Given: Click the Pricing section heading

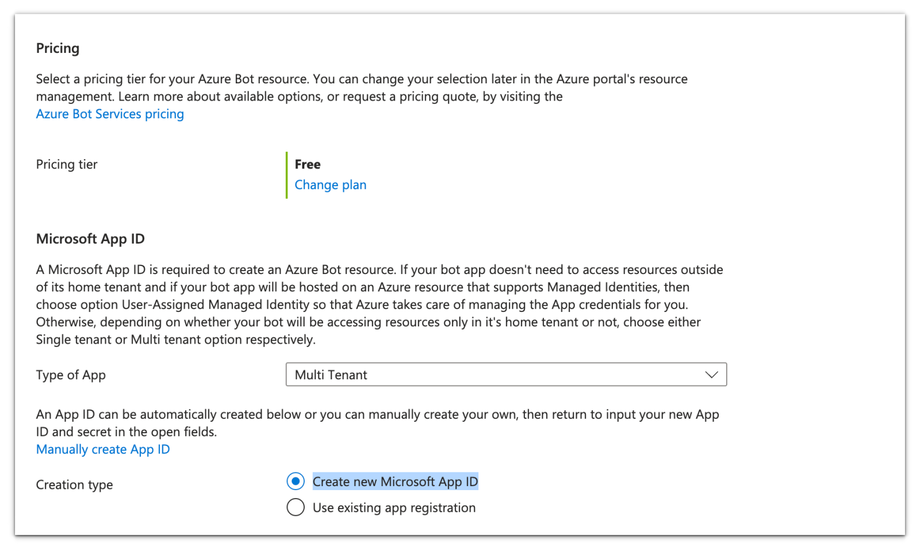Looking at the screenshot, I should coord(58,48).
